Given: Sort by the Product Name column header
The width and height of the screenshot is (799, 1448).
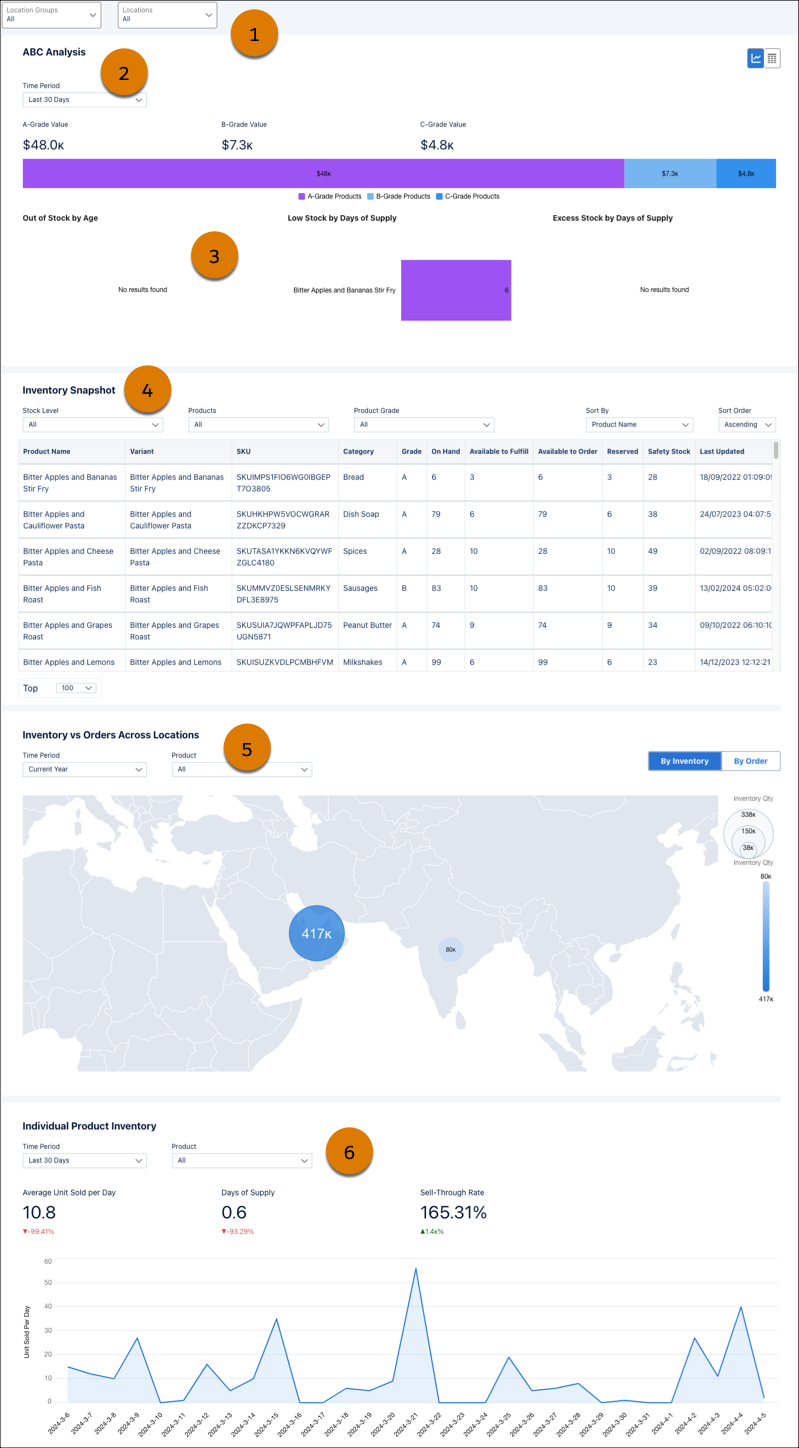Looking at the screenshot, I should tap(72, 451).
